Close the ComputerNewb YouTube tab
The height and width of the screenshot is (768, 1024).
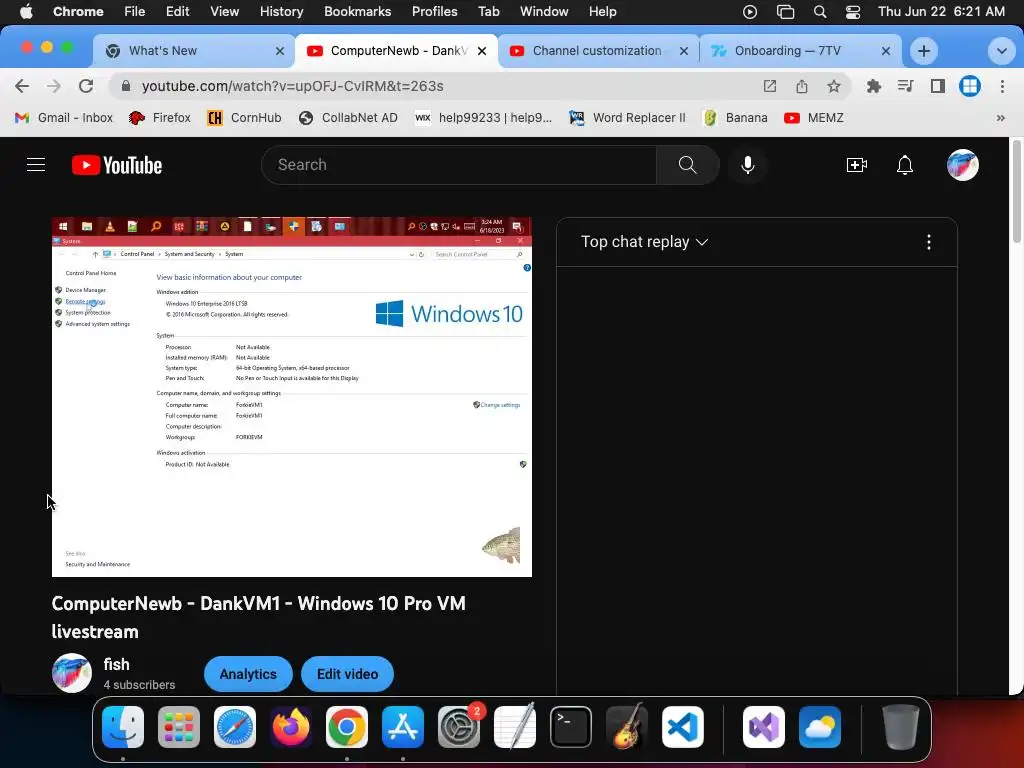[482, 51]
